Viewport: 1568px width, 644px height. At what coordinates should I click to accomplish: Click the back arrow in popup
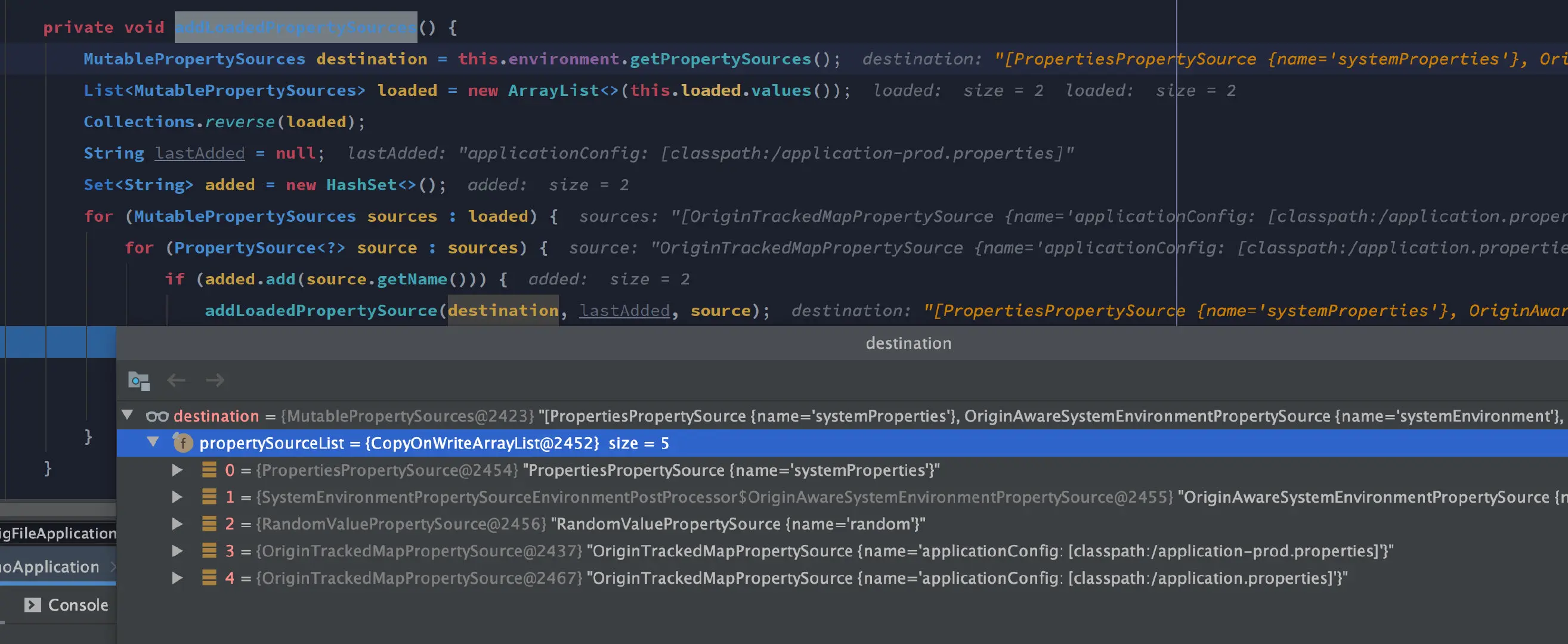(177, 381)
